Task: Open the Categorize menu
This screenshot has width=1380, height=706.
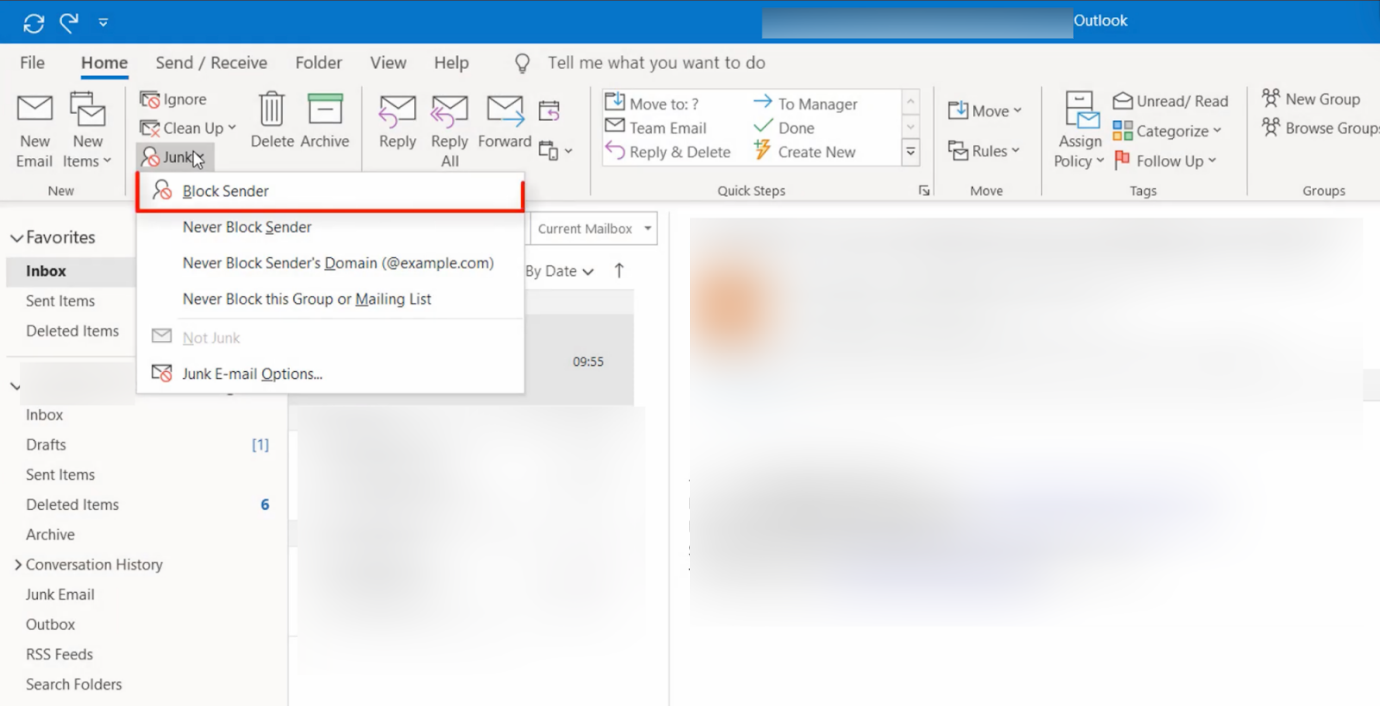Action: point(1168,130)
